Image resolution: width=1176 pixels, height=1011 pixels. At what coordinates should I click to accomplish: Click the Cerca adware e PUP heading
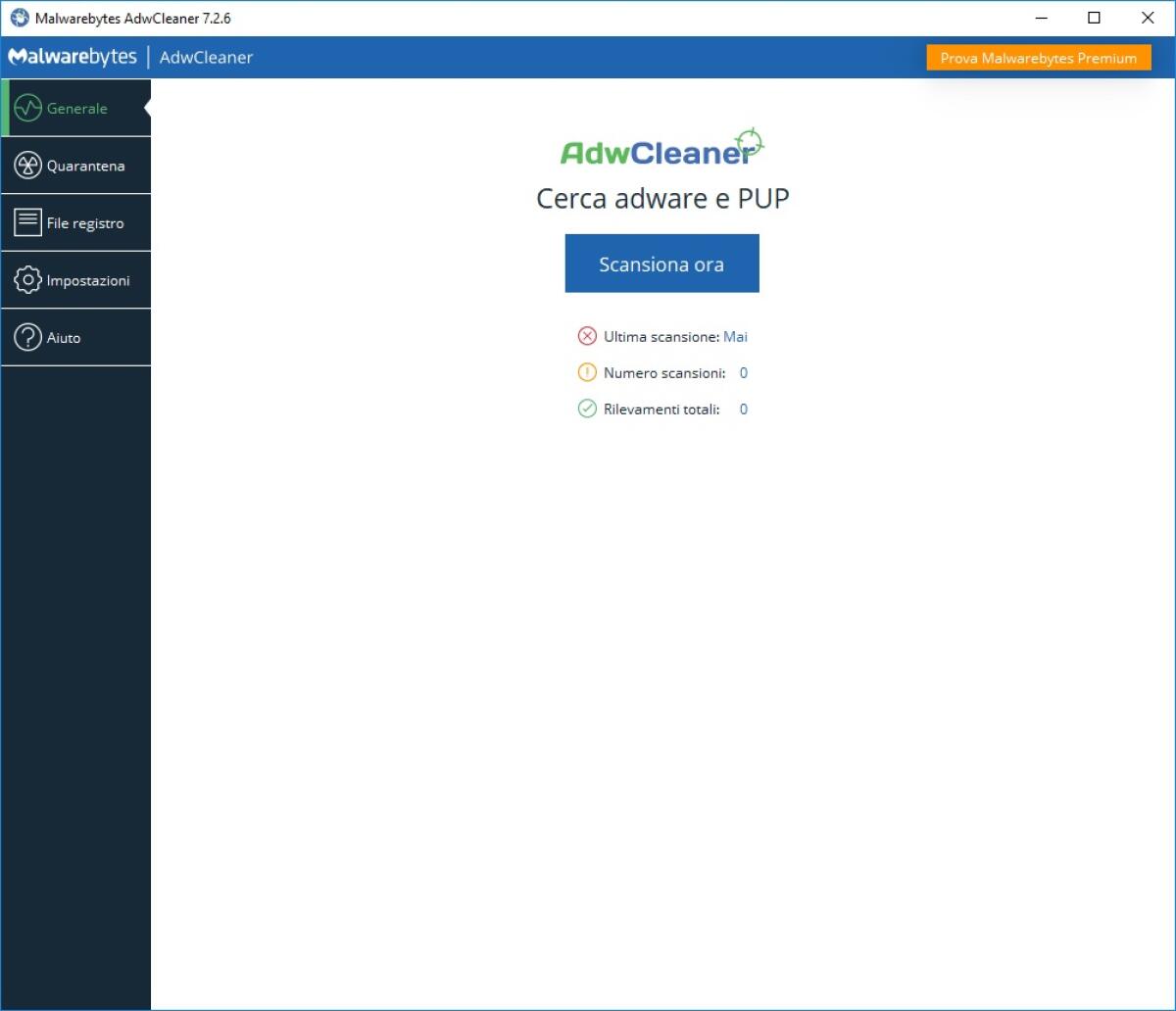pyautogui.click(x=661, y=198)
